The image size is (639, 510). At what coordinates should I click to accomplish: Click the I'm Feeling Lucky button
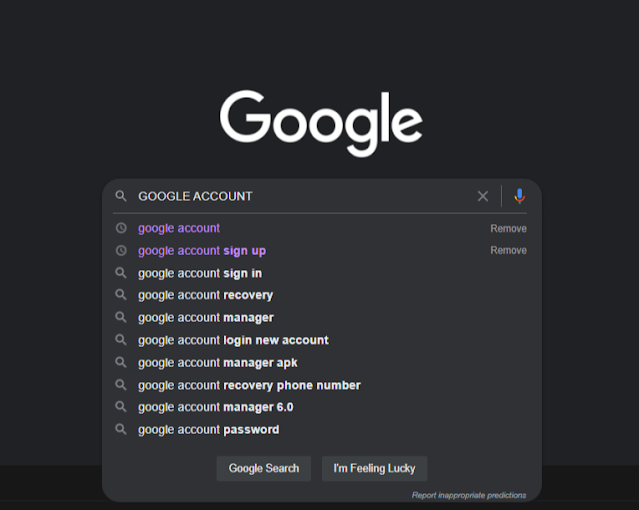coord(375,468)
